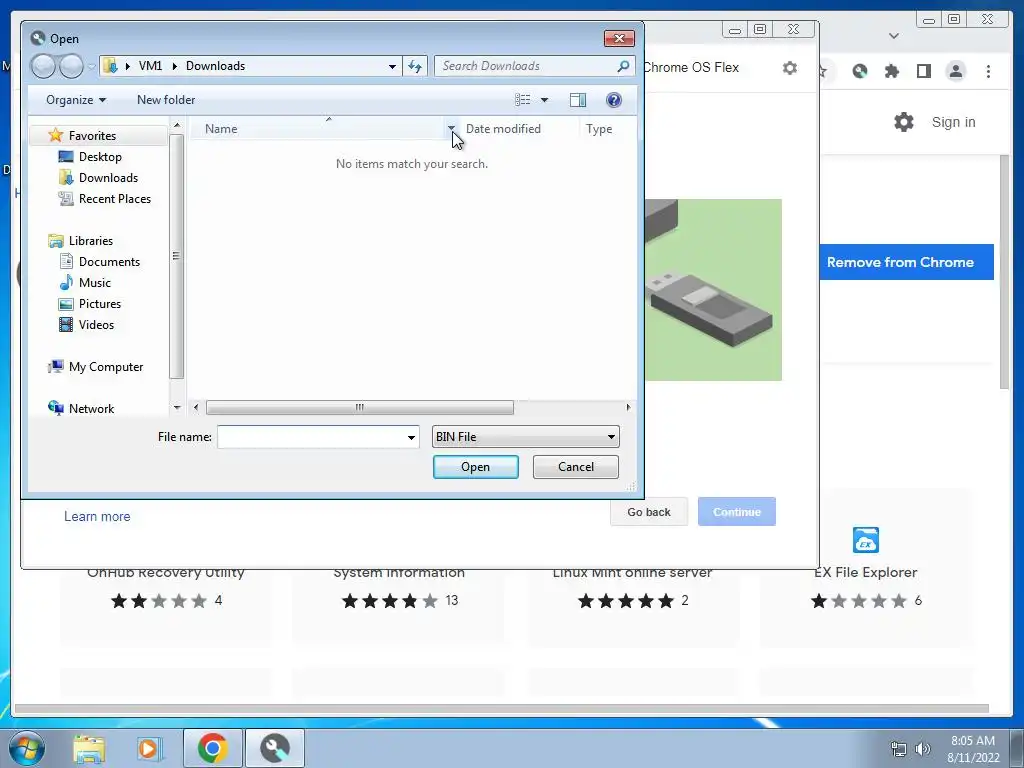Click the horizontal scrollbar thumb in file list

(x=360, y=408)
